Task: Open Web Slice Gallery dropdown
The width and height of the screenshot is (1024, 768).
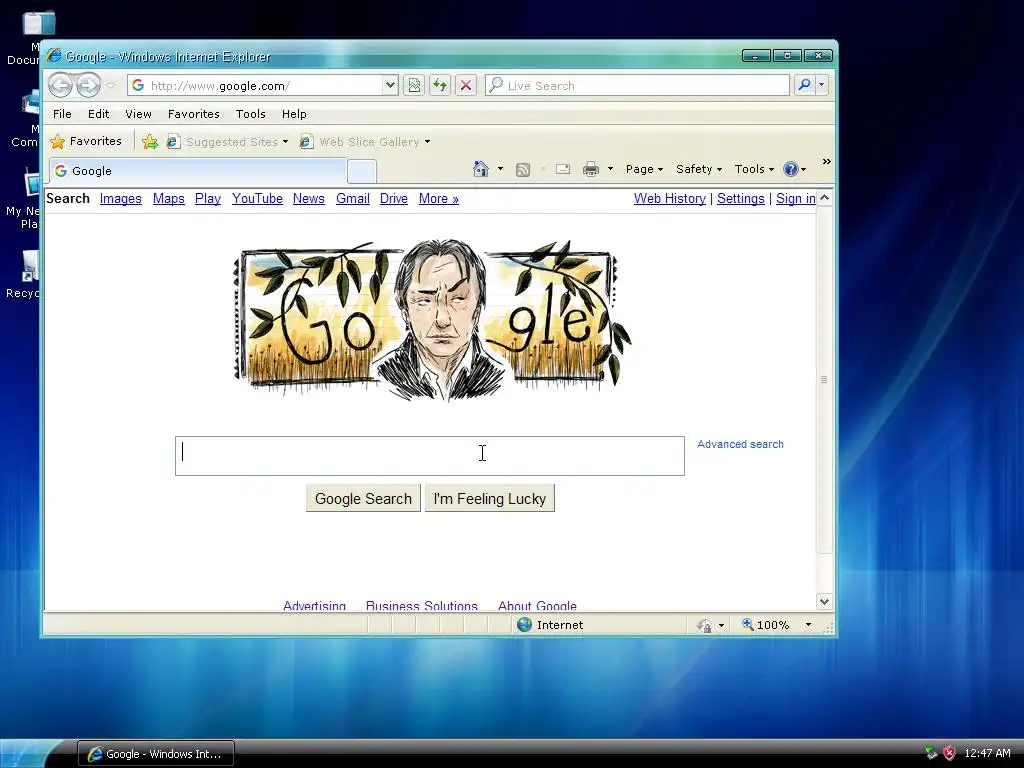Action: point(364,142)
